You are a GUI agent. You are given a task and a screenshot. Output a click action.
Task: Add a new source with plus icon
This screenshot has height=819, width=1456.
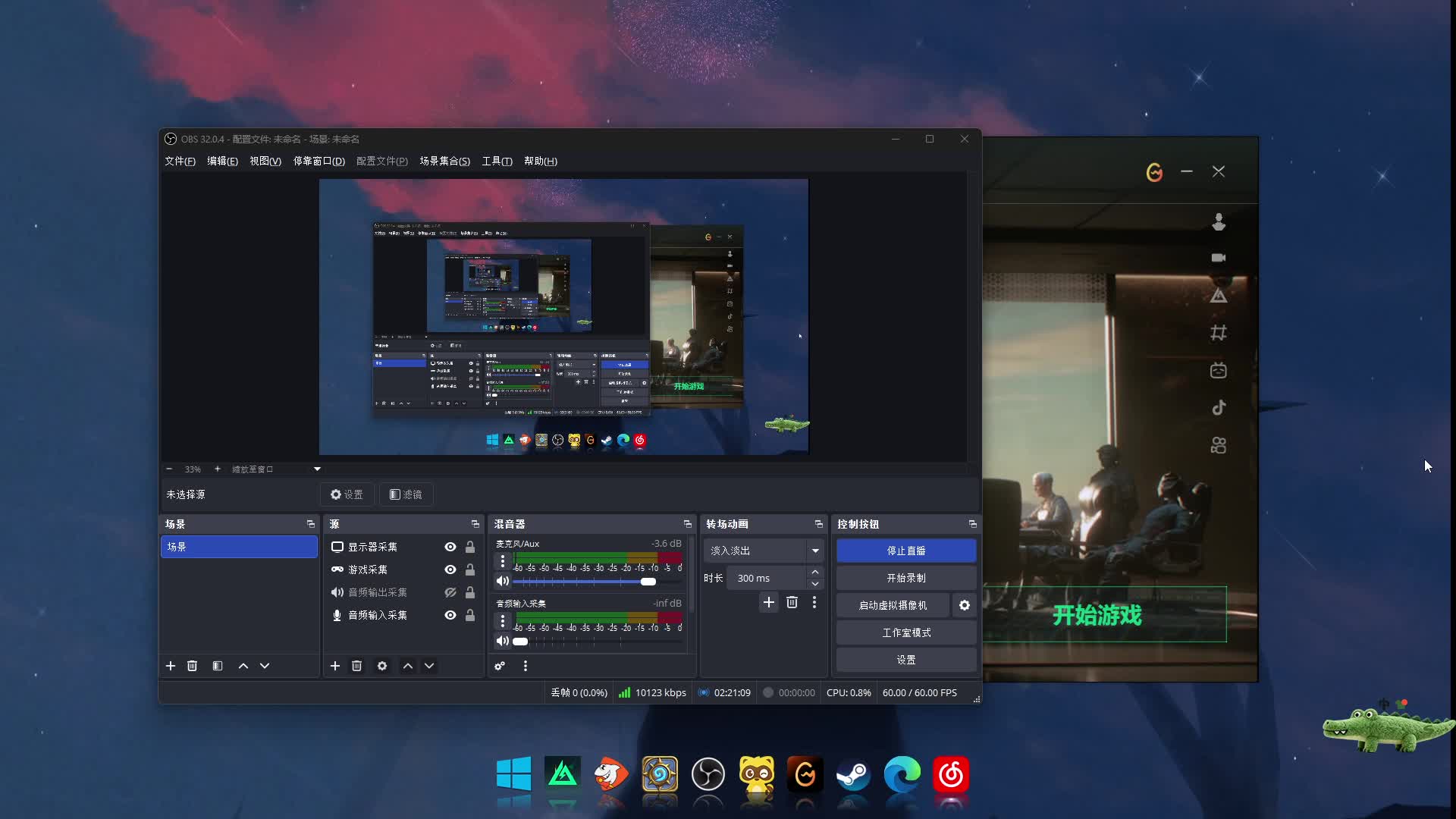pos(335,666)
